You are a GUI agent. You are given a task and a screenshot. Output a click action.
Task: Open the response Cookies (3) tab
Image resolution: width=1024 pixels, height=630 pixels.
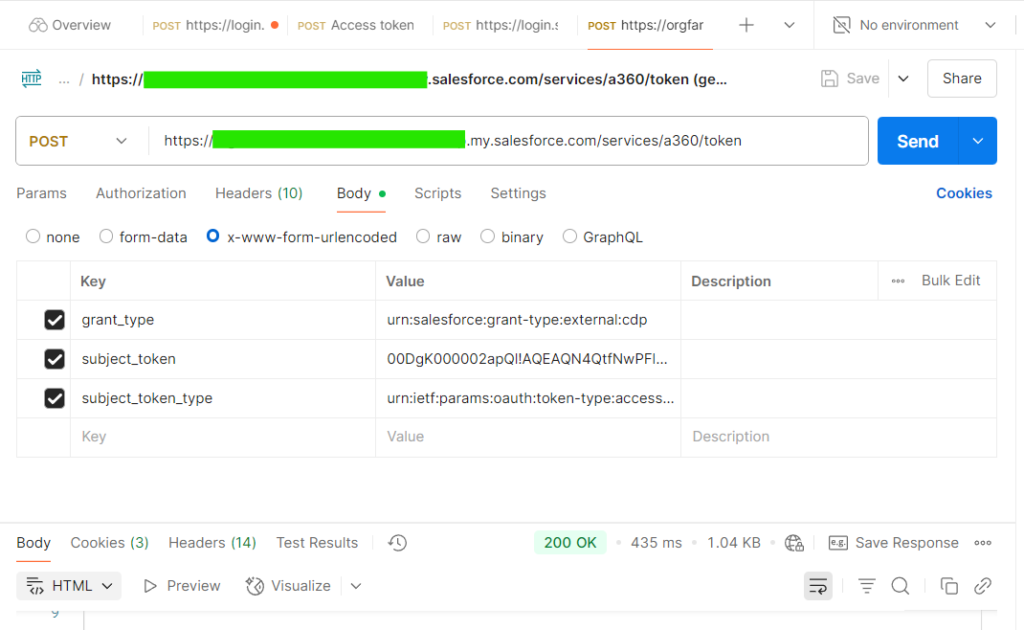110,543
